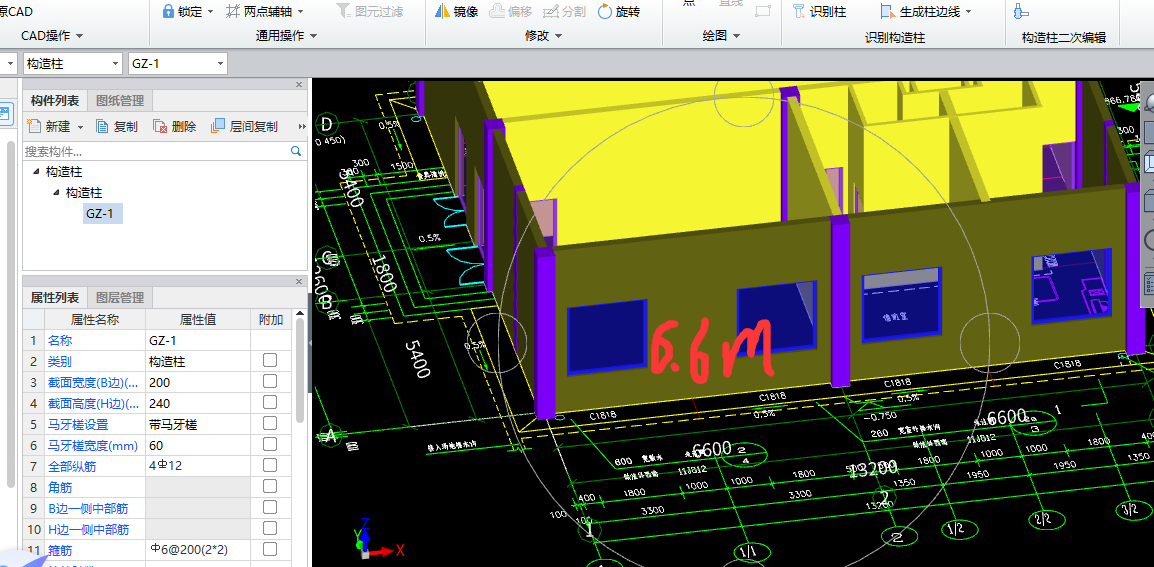Tick the 附加 checkbox for H边一侧中部筋
Viewport: 1154px width, 567px height.
[x=270, y=528]
